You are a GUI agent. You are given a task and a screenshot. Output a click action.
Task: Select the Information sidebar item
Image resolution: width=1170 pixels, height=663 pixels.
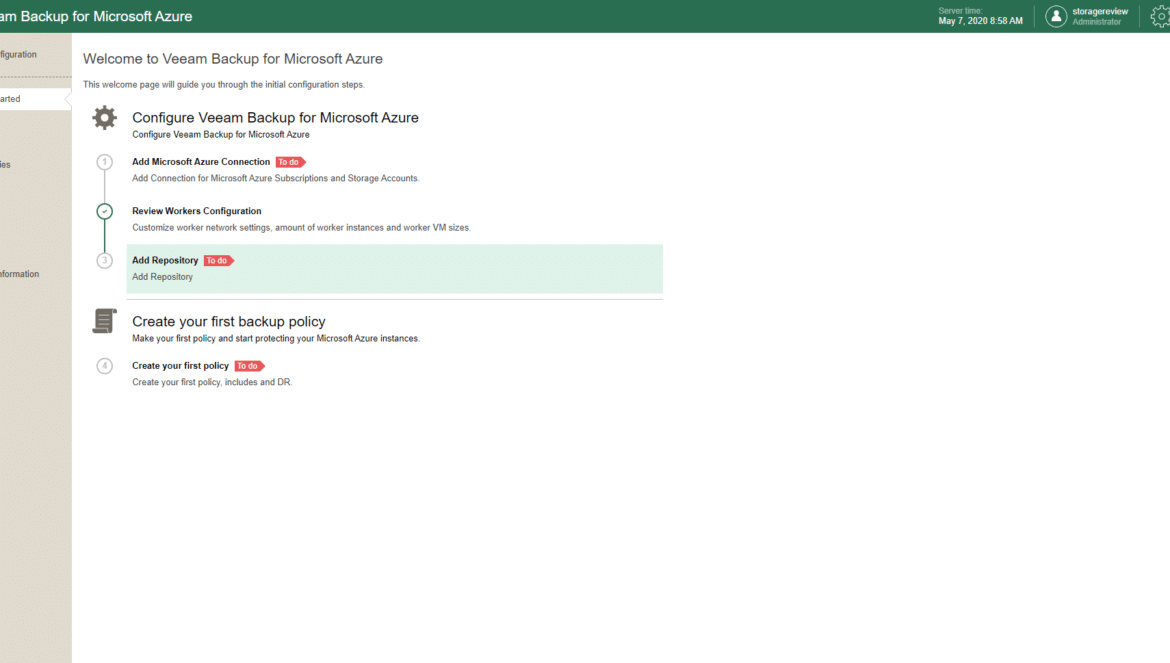point(19,274)
